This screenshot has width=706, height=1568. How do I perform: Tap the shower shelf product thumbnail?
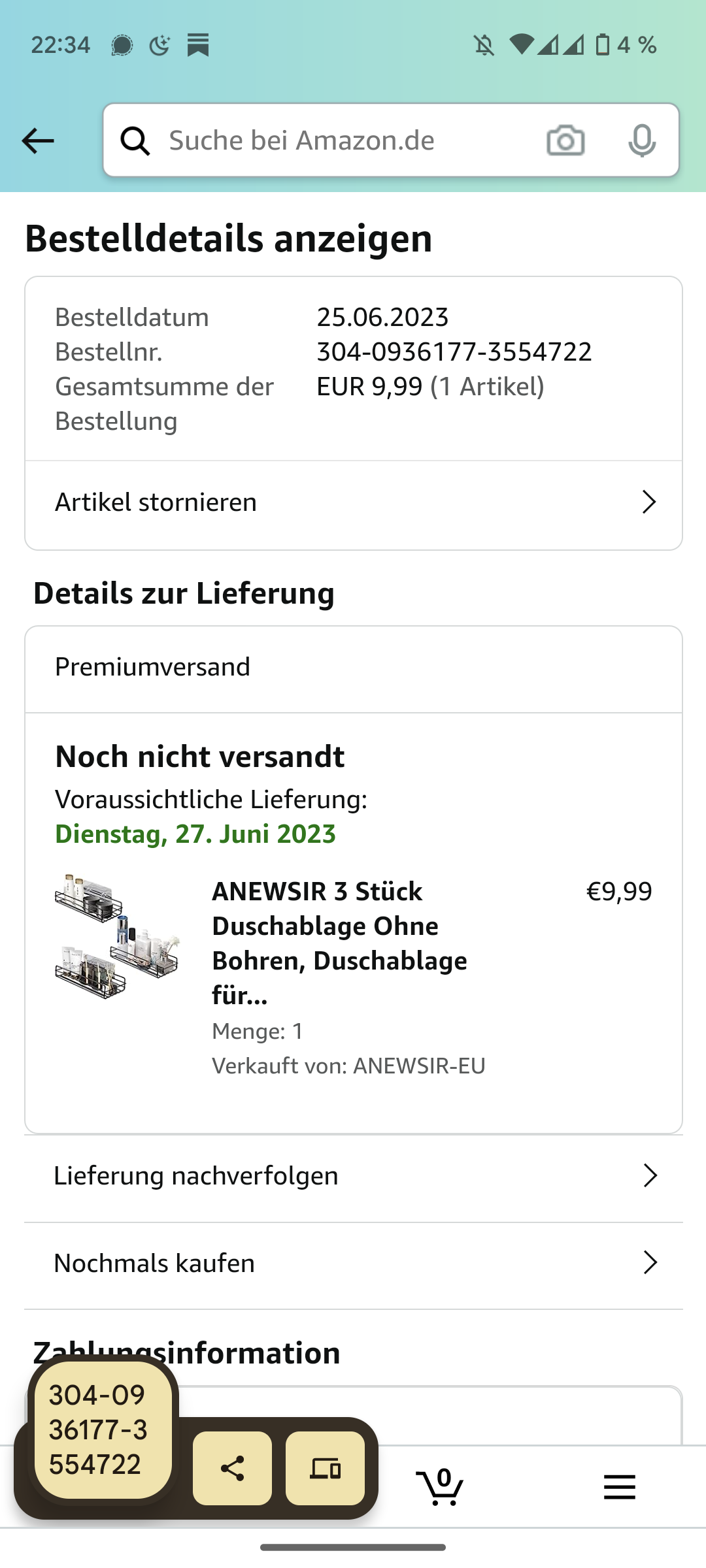pos(117,936)
